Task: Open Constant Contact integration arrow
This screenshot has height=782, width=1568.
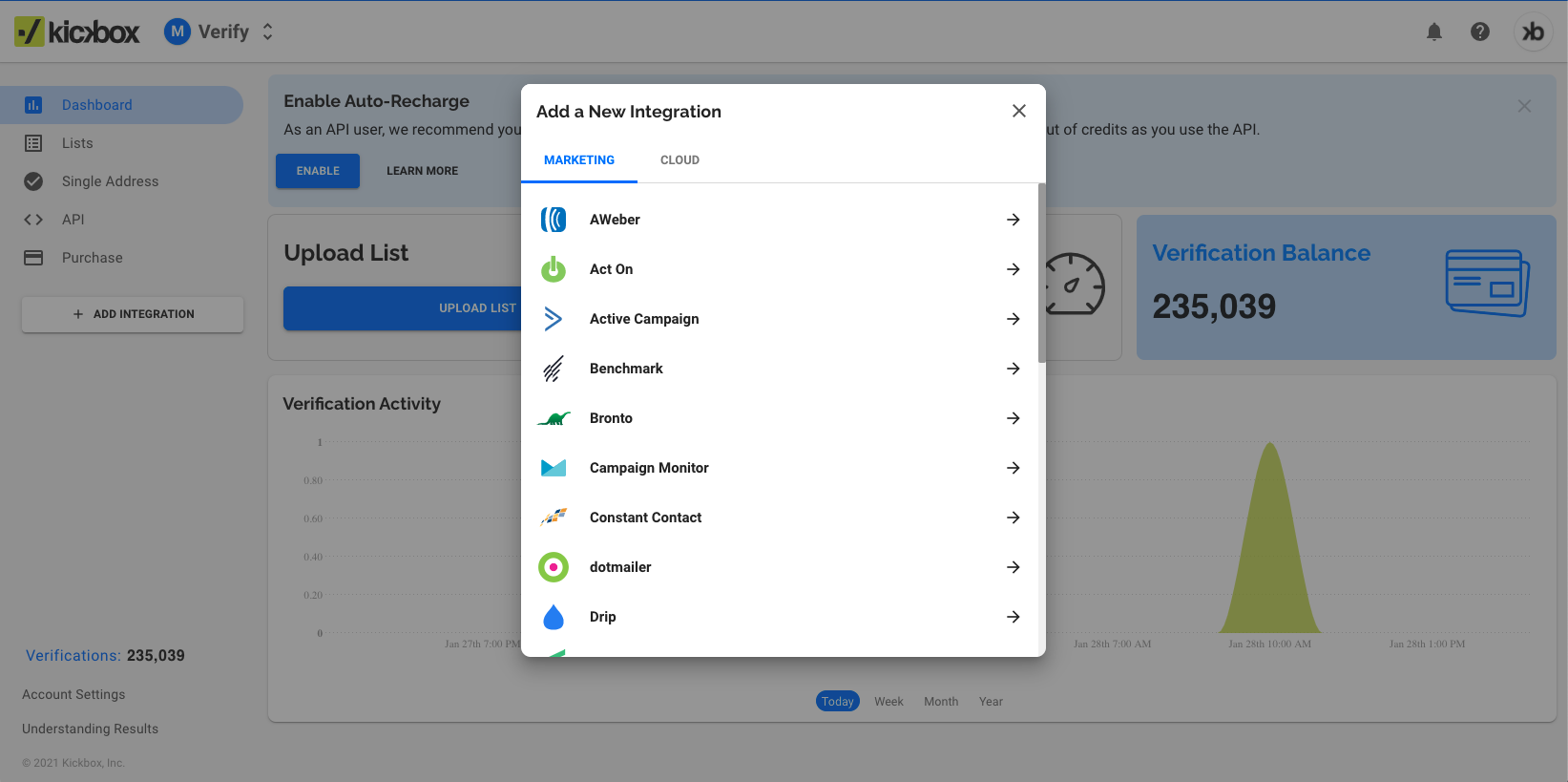Action: pyautogui.click(x=1014, y=518)
